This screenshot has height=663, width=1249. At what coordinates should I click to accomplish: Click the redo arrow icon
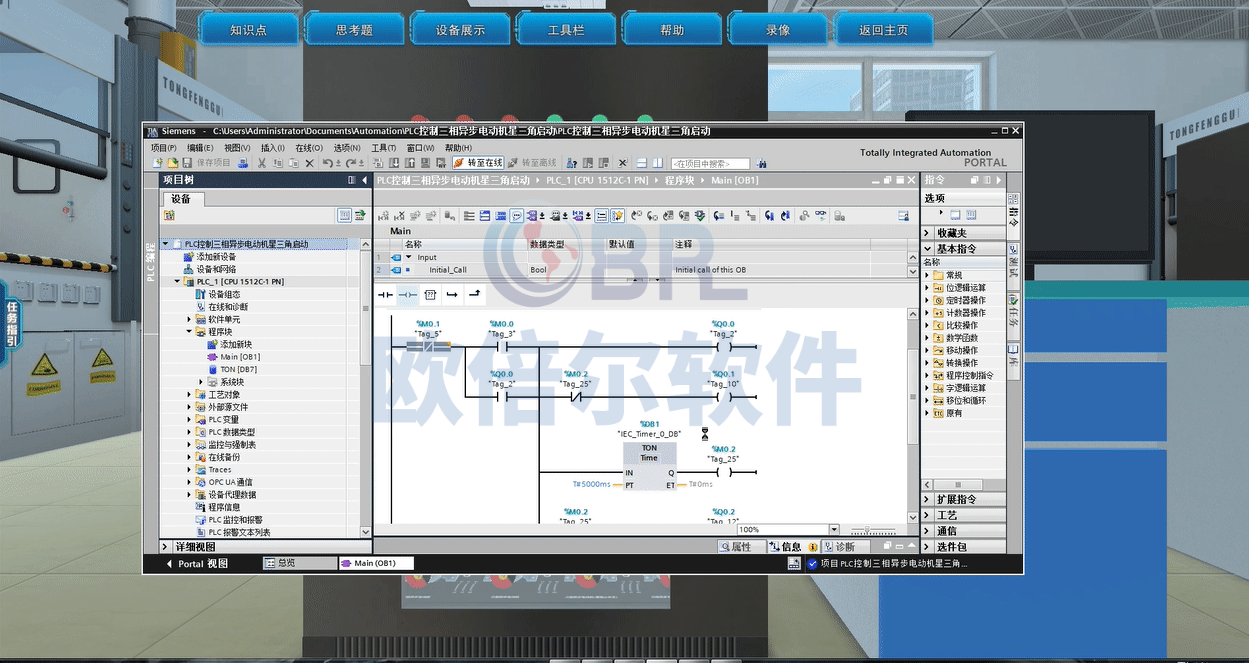click(x=351, y=163)
